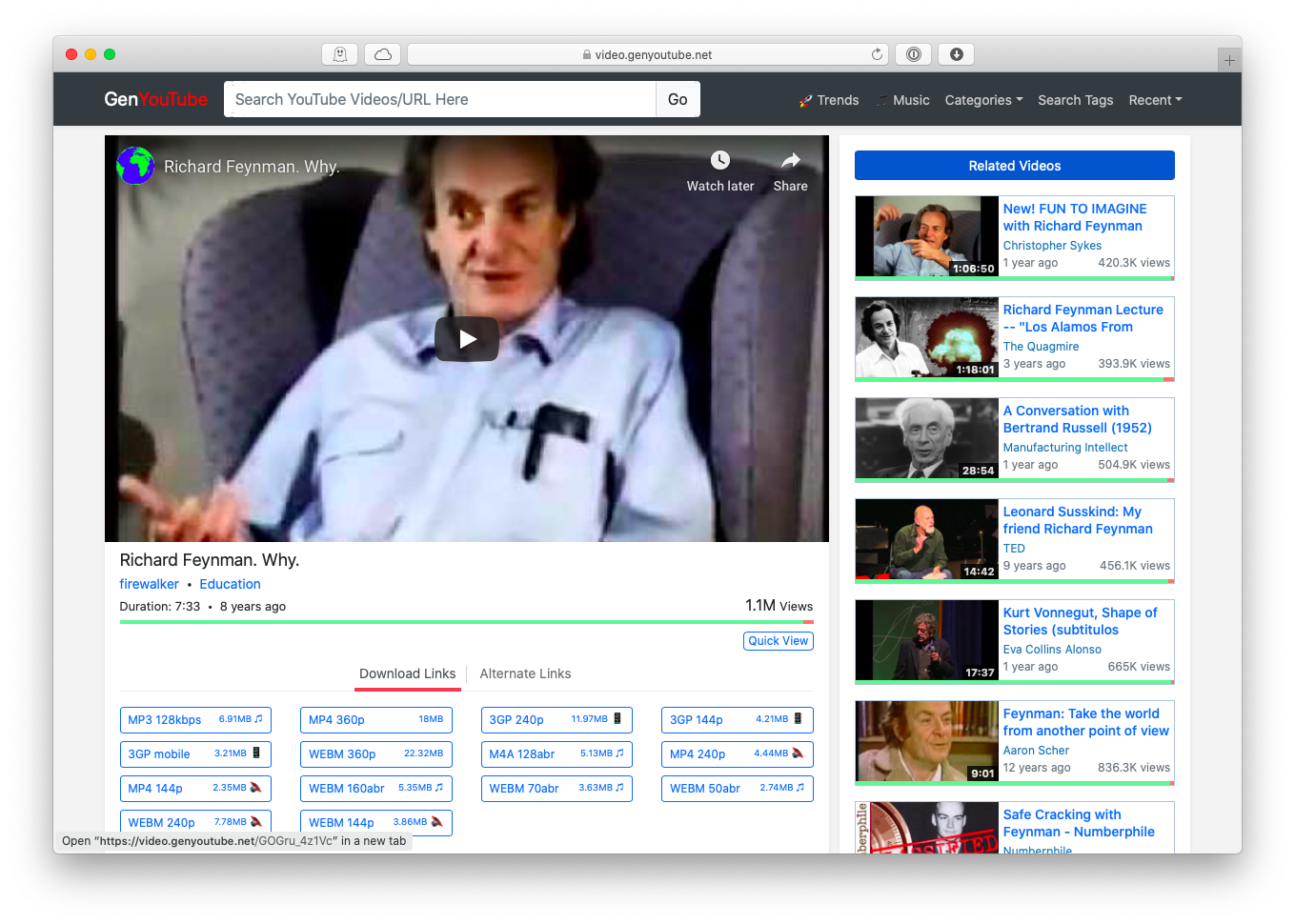The image size is (1295, 924).
Task: Play the Richard Feynman video
Action: (x=467, y=339)
